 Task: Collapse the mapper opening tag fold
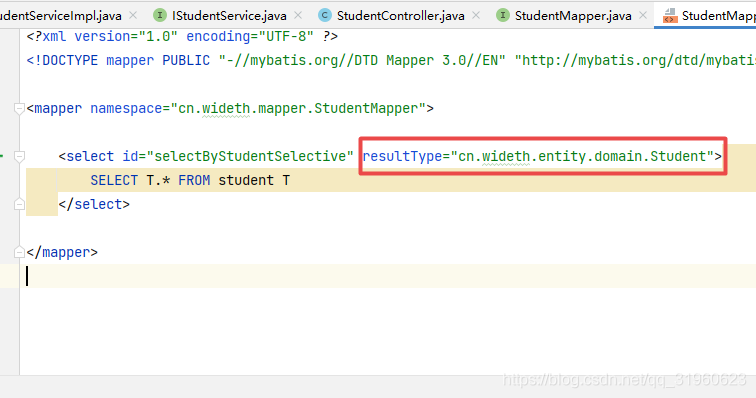19,109
